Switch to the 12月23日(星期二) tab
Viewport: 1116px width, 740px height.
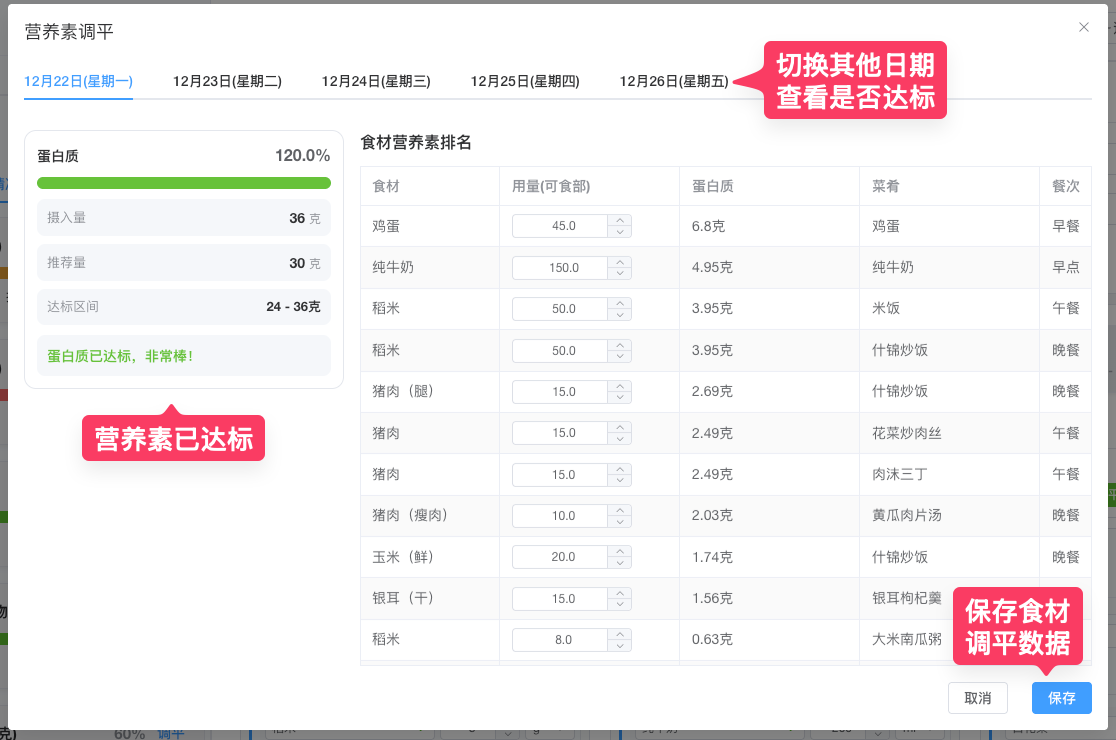(227, 81)
